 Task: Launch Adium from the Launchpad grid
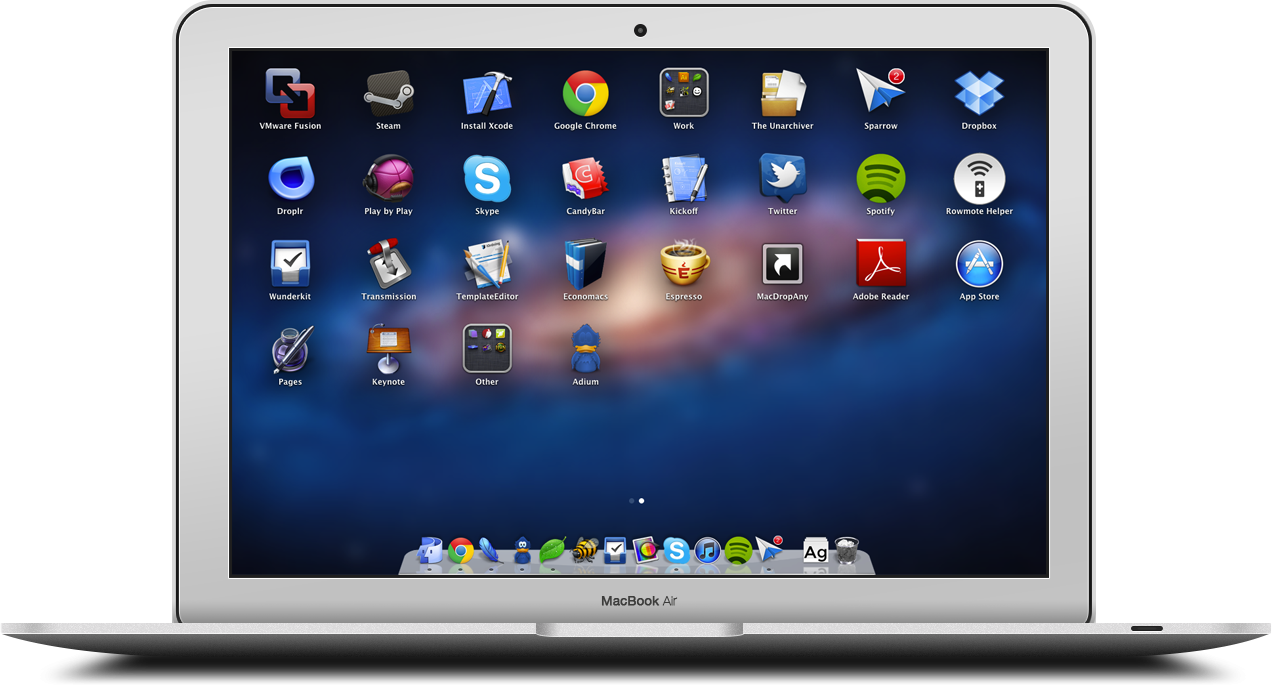click(x=585, y=349)
